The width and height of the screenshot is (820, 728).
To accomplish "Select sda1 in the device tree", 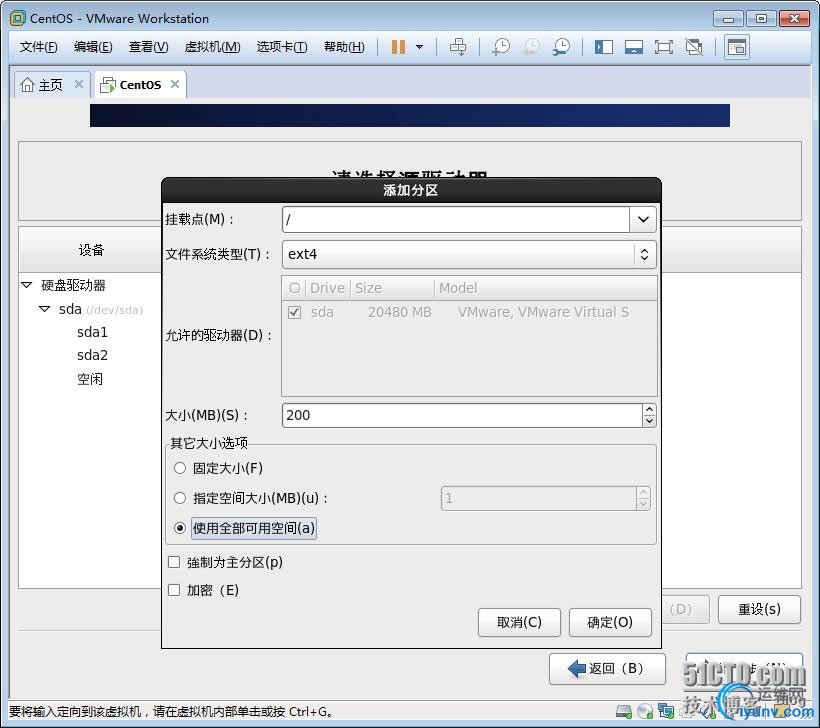I will (92, 332).
